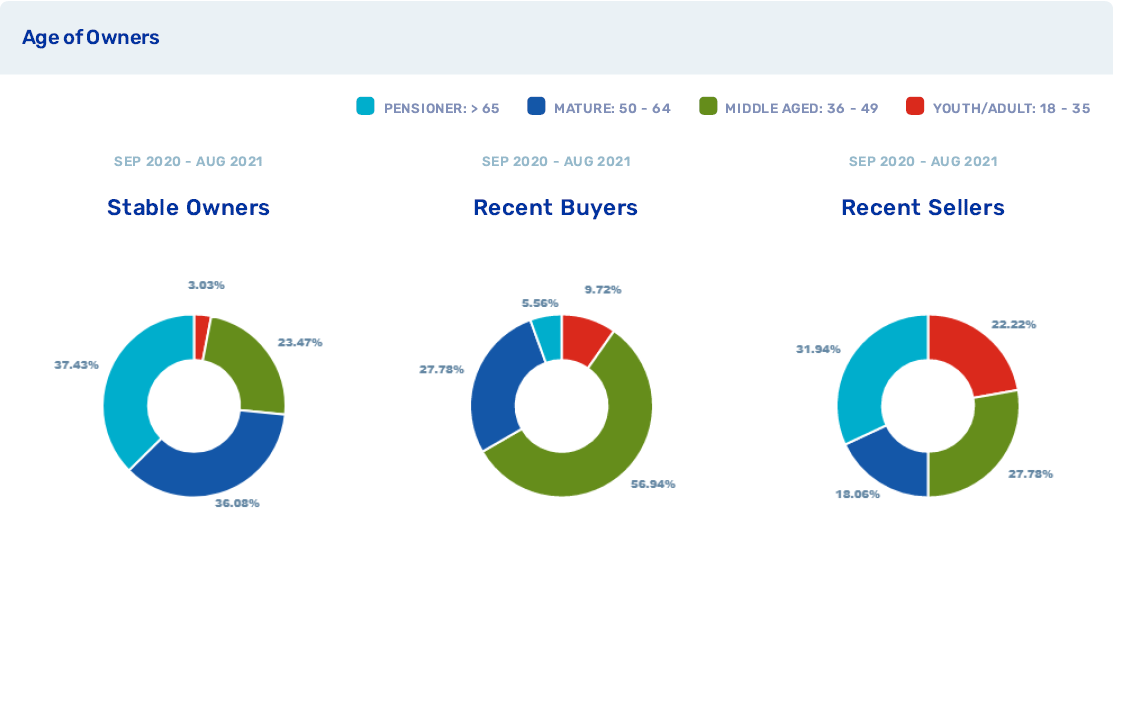Toggle the MIDDLE AGED: 36 - 49 legend label
Screen dimensions: 1130x717
click(801, 108)
